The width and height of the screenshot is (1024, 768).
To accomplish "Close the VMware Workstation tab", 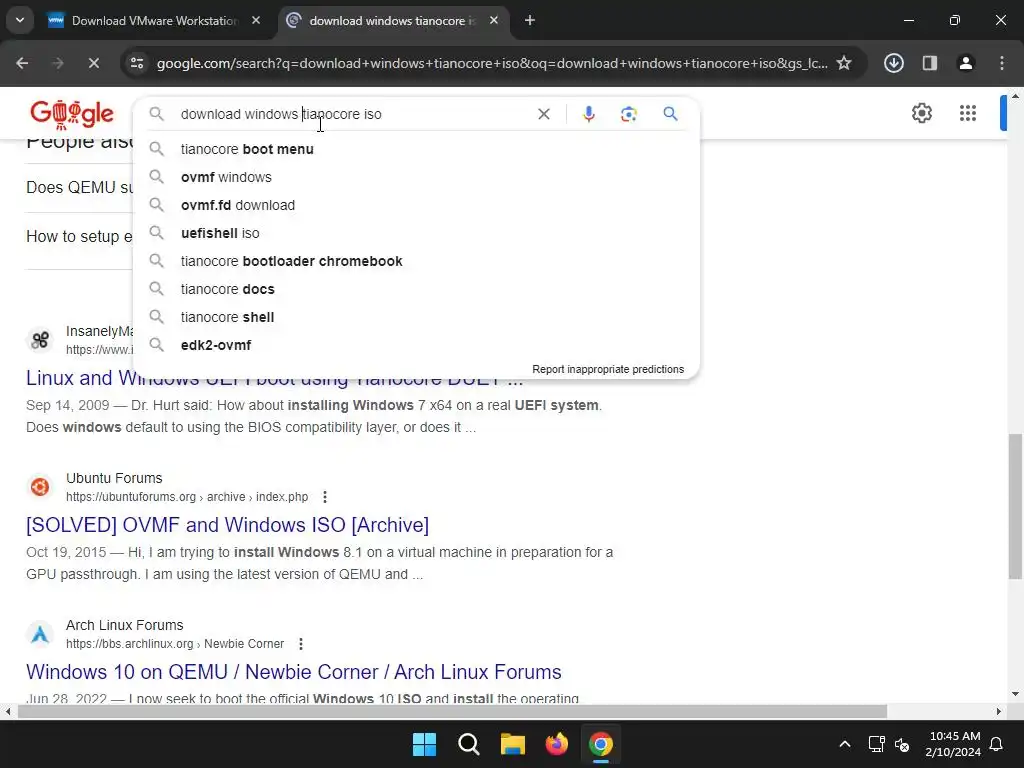I will click(256, 20).
